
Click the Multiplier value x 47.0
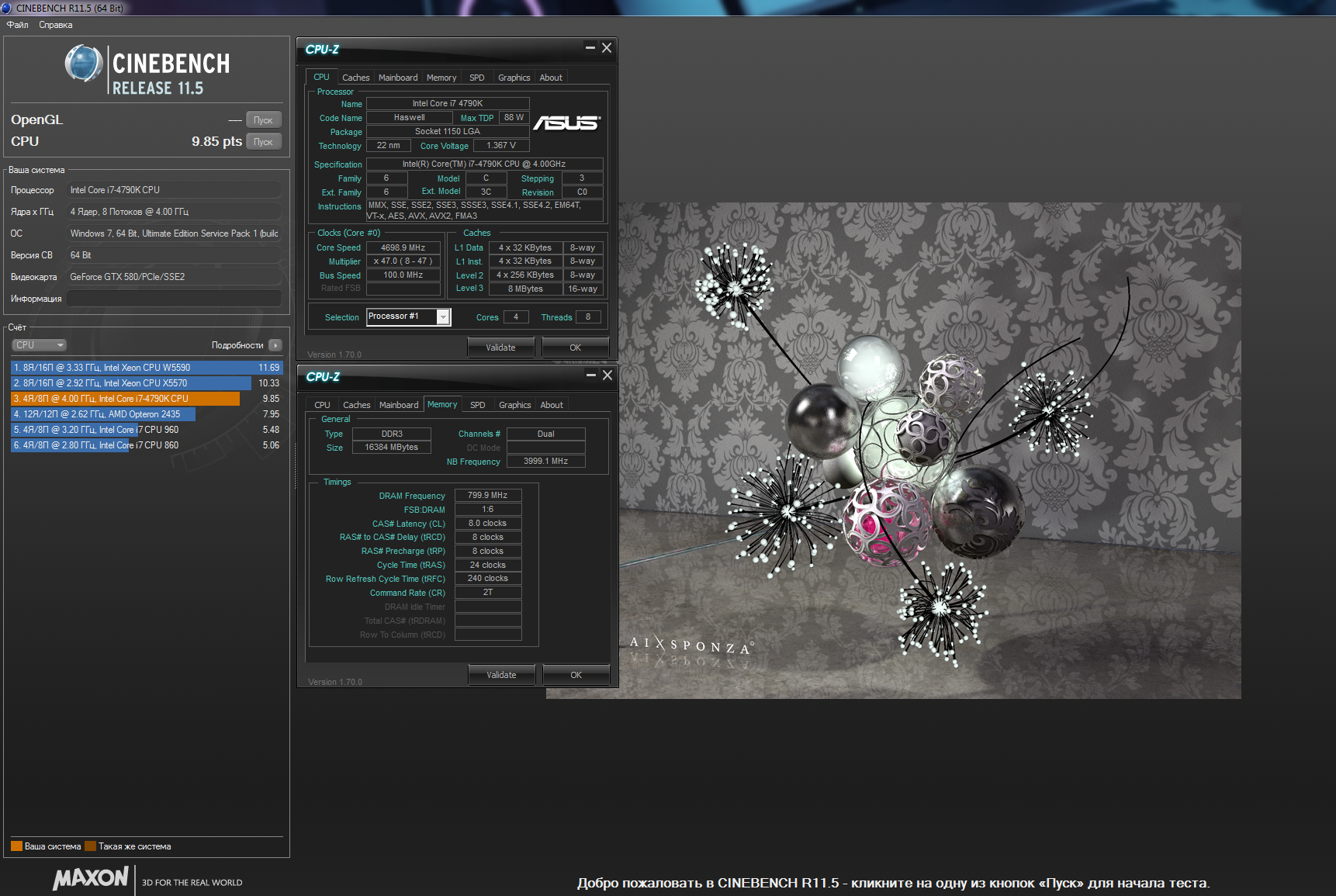403,261
